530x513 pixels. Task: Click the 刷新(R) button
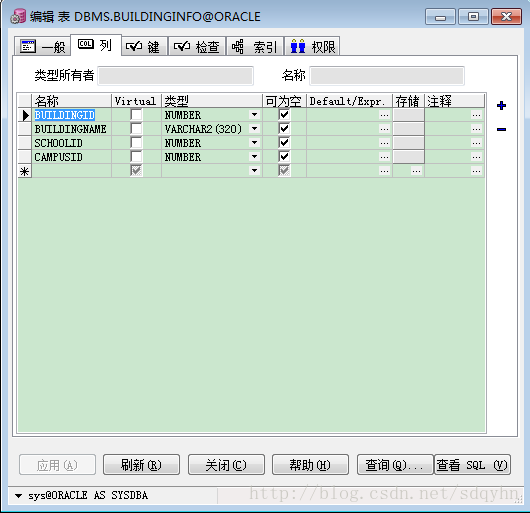[x=141, y=465]
